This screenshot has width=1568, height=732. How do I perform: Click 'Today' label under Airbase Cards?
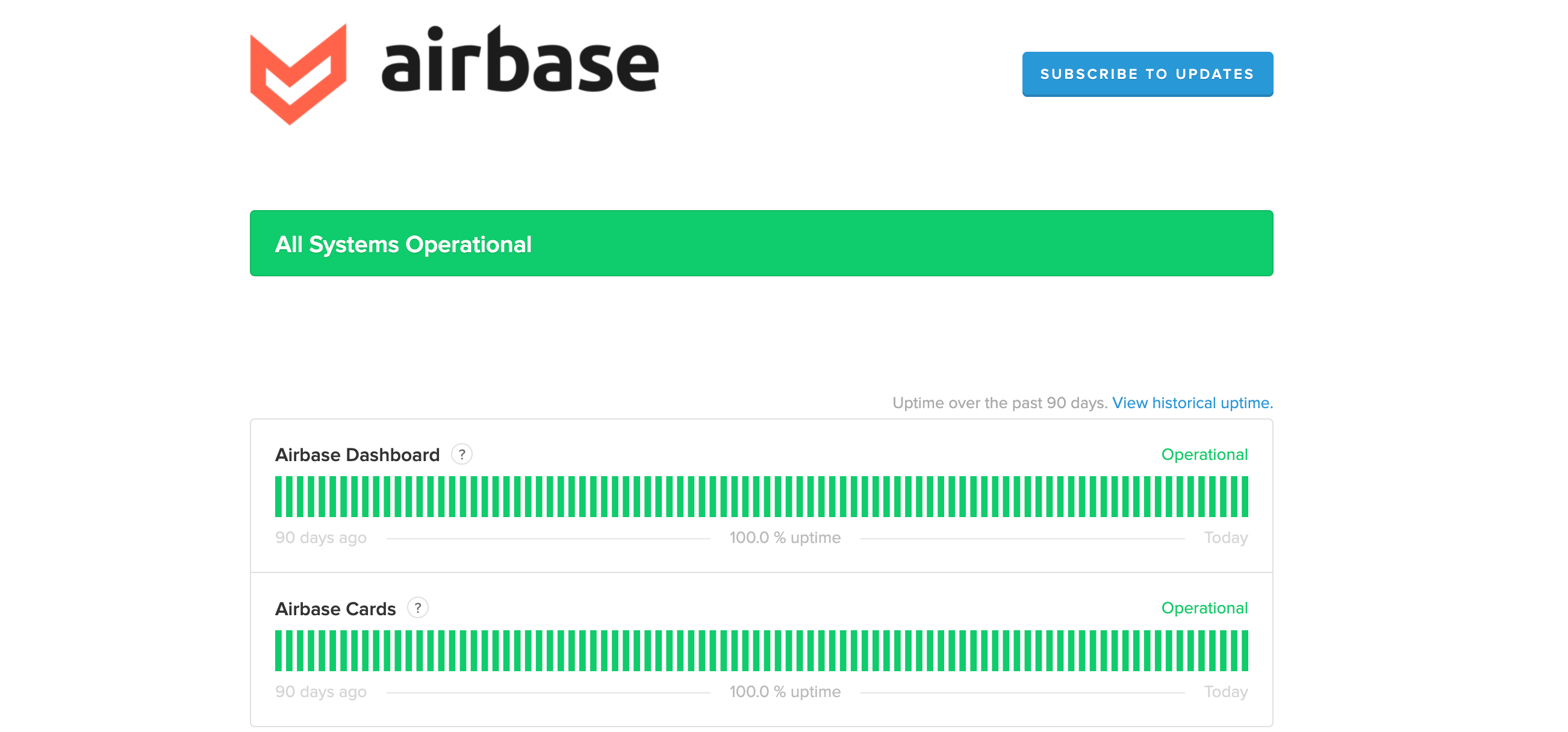(x=1226, y=692)
